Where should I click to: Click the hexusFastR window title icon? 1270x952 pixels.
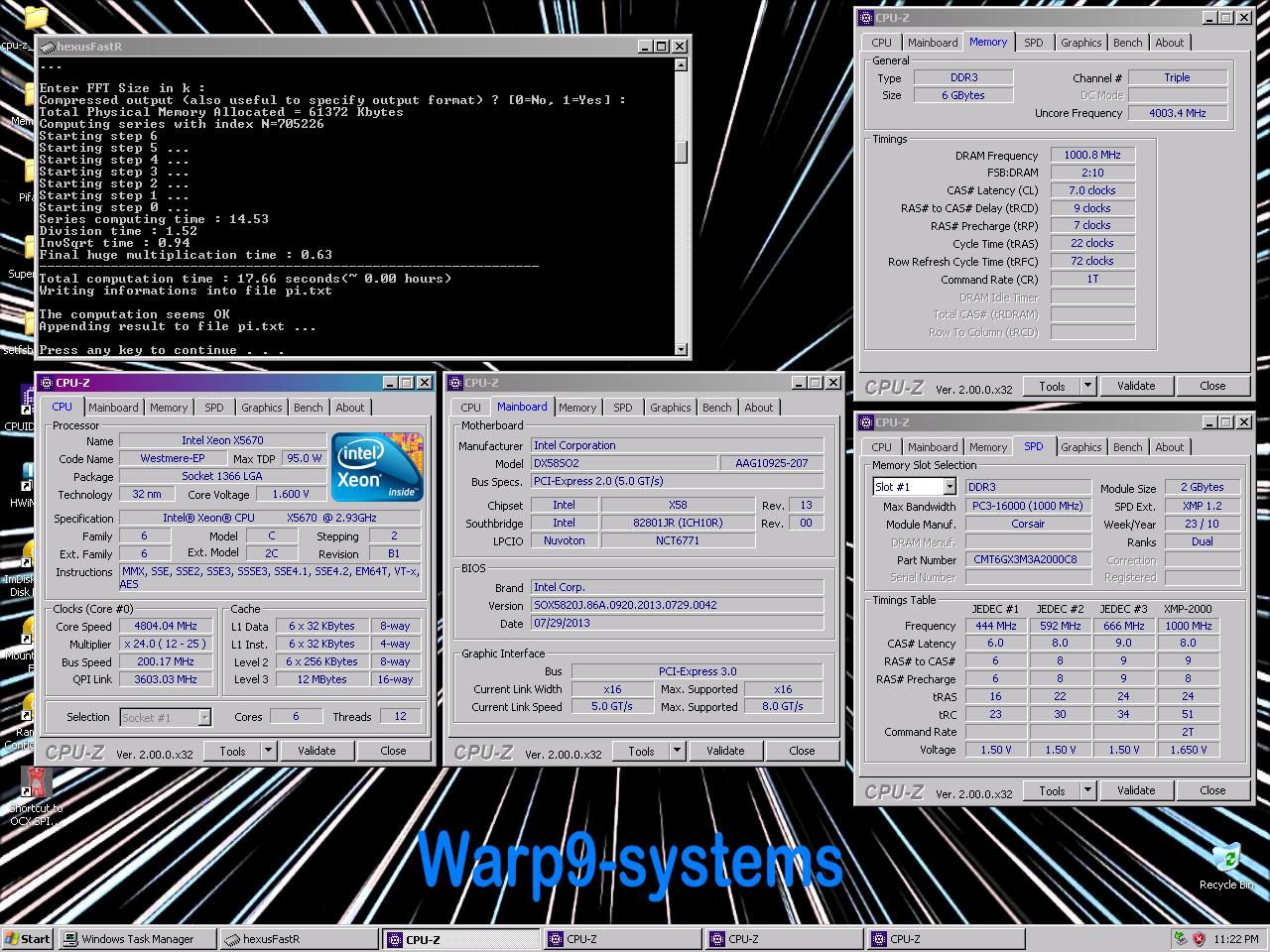pyautogui.click(x=47, y=47)
